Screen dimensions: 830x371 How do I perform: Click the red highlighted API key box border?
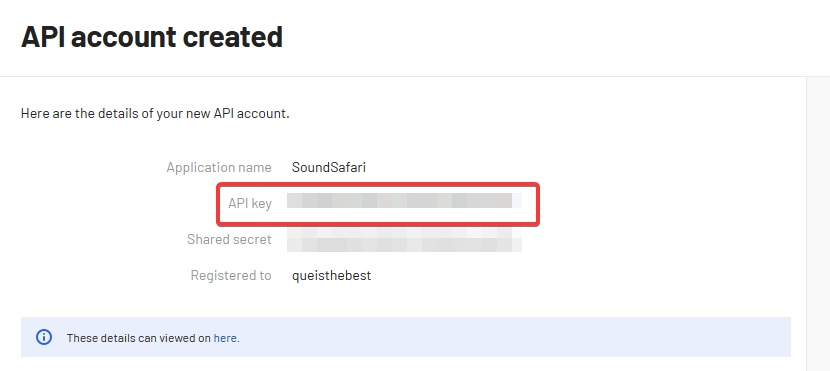click(378, 184)
